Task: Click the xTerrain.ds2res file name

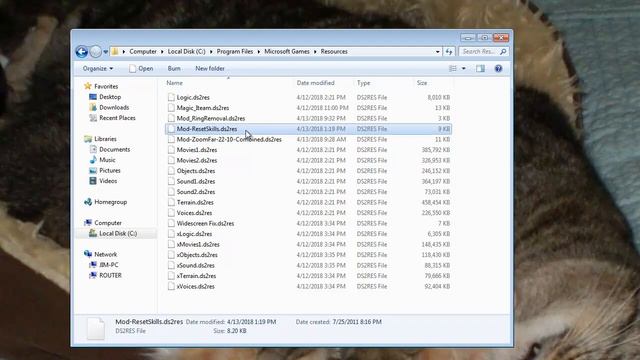Action: pos(196,276)
